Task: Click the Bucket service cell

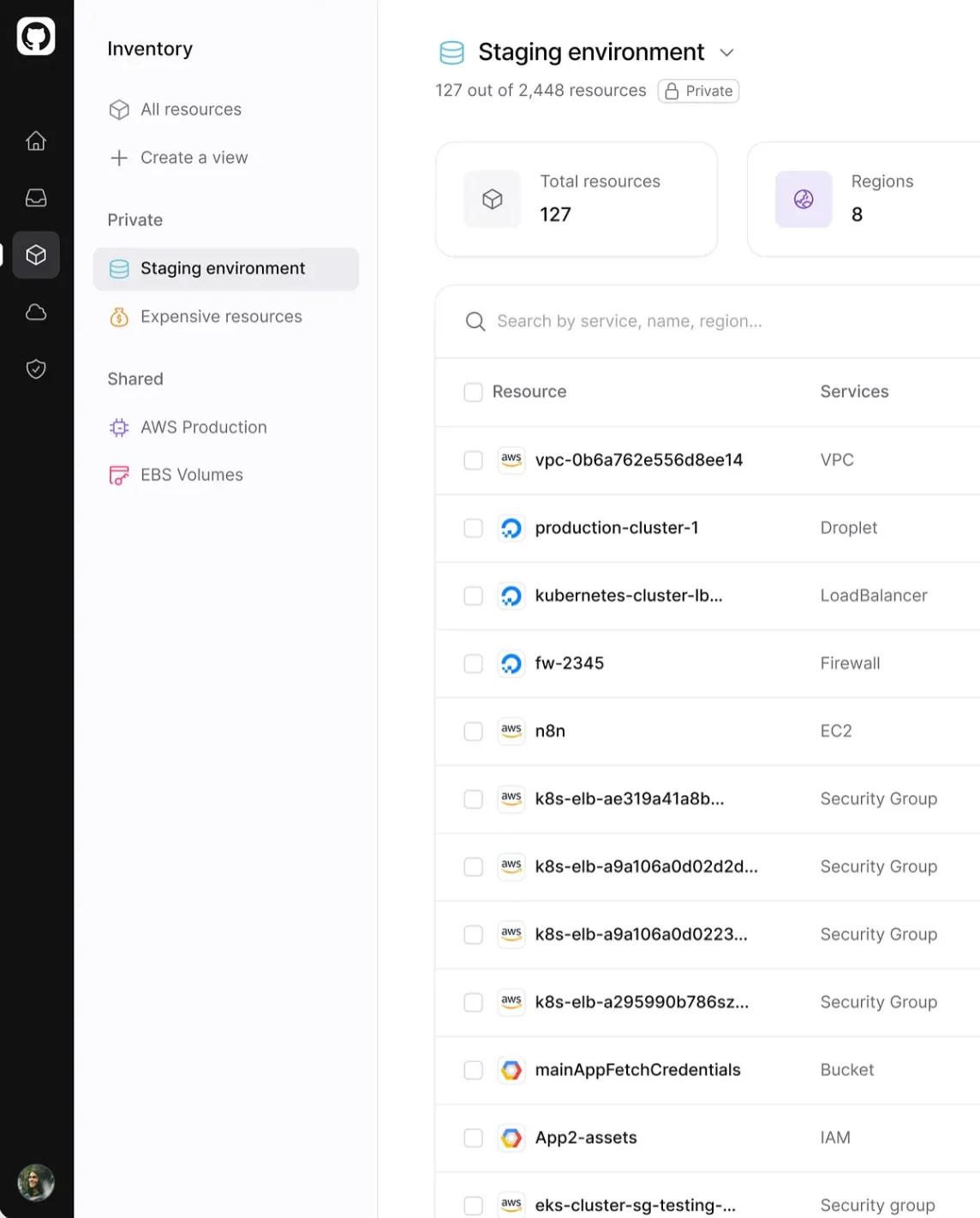Action: [847, 1070]
